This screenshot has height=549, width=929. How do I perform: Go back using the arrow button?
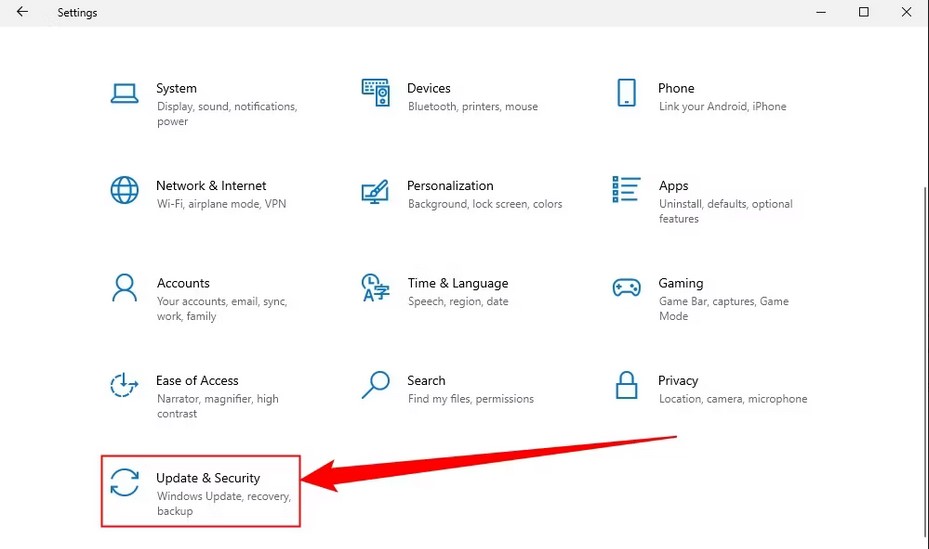(22, 12)
